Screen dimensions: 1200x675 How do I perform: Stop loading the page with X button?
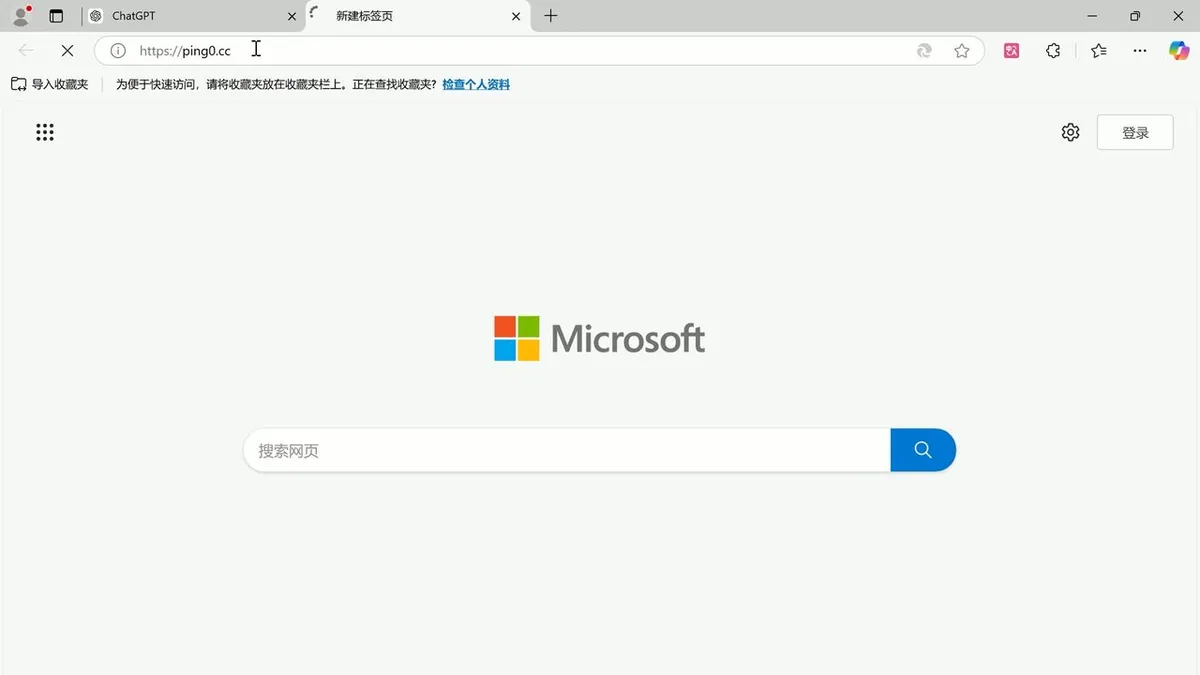[67, 50]
